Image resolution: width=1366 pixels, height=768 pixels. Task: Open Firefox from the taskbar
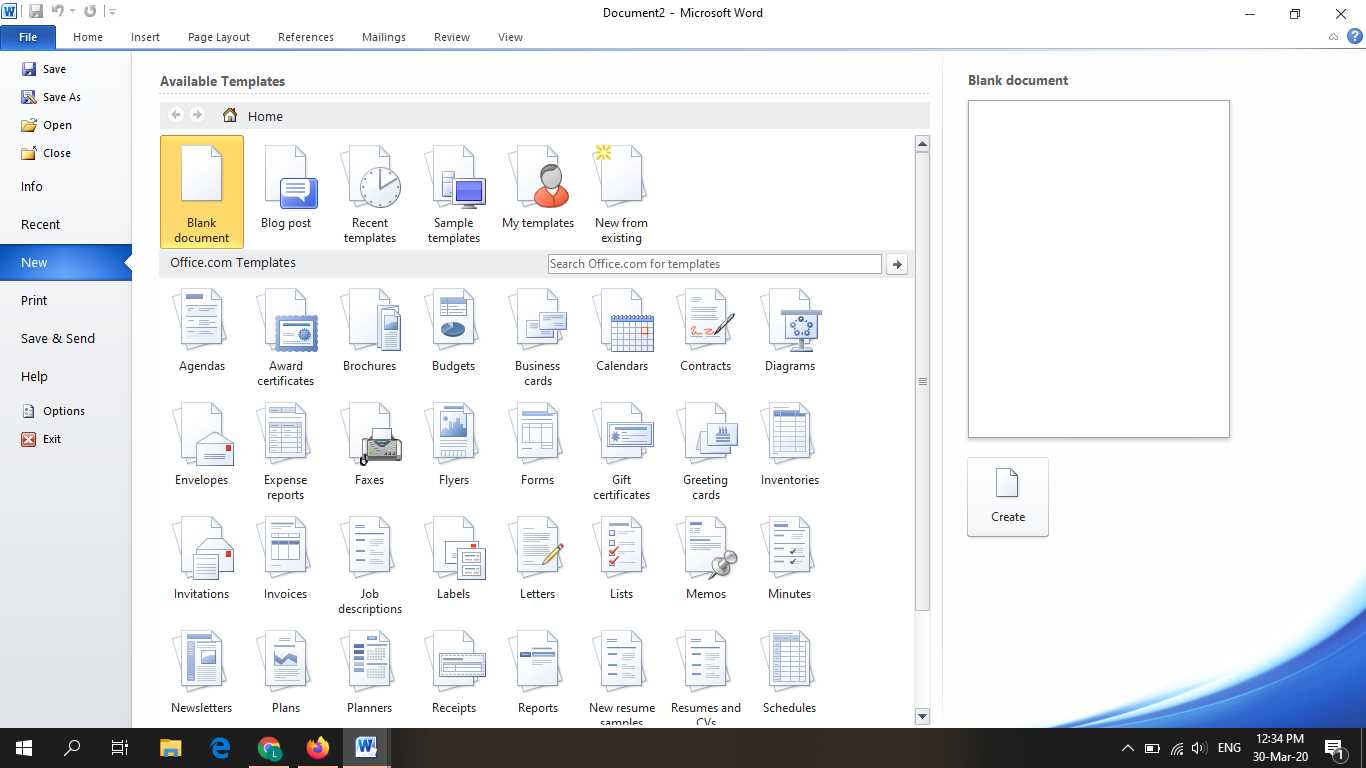(x=318, y=748)
